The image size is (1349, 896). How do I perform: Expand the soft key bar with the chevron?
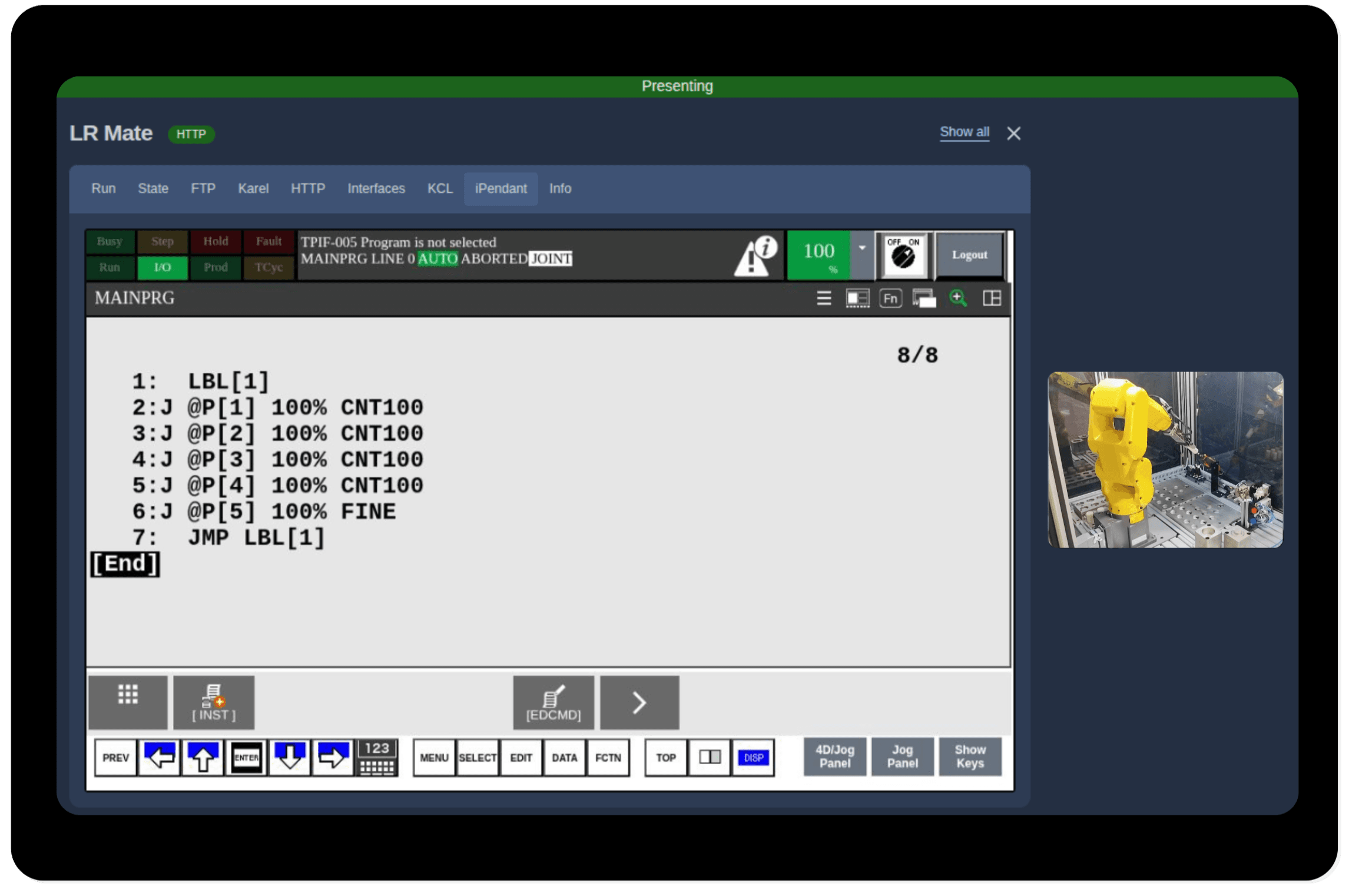639,702
